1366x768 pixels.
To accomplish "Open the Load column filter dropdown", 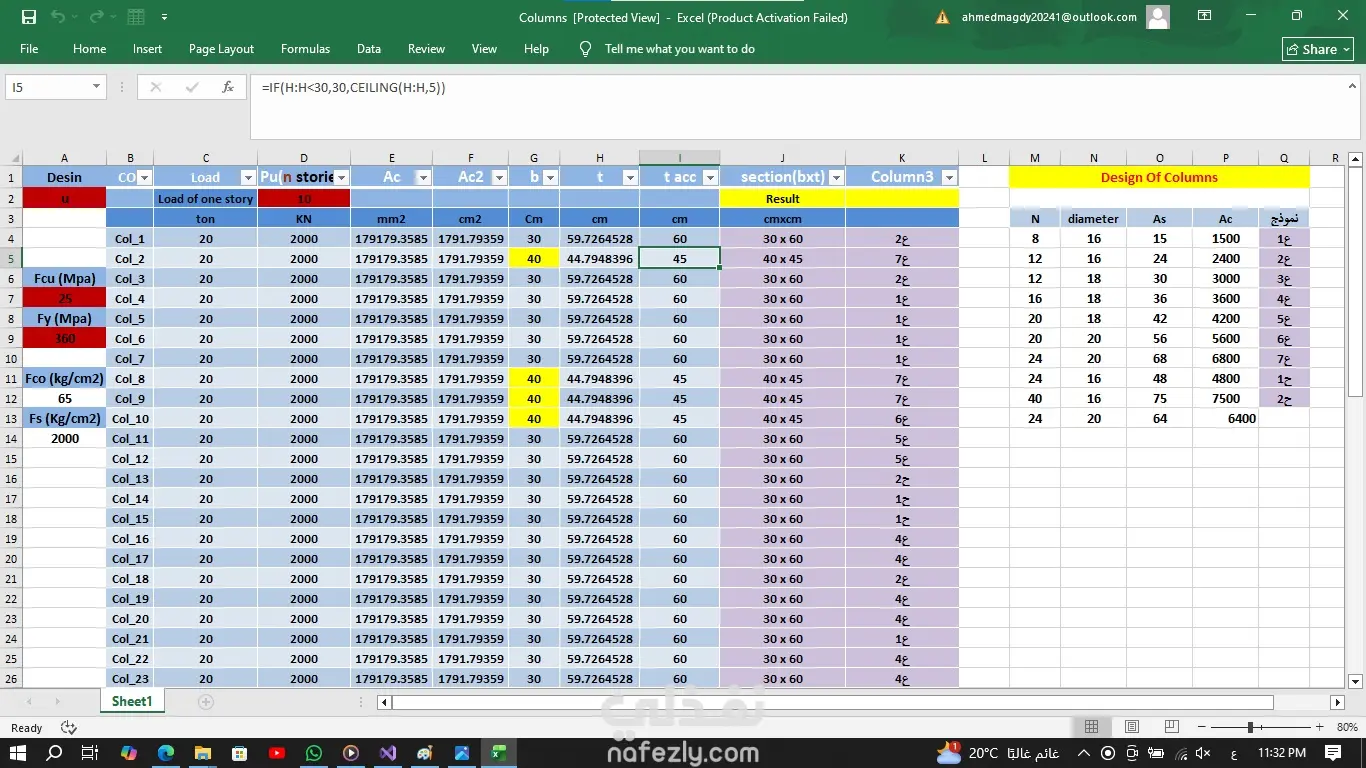I will [x=247, y=178].
